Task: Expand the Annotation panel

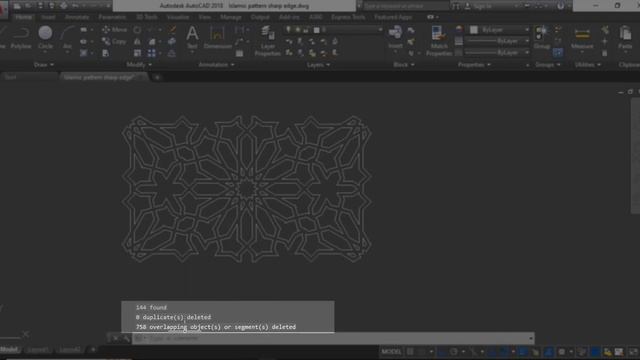Action: click(216, 65)
